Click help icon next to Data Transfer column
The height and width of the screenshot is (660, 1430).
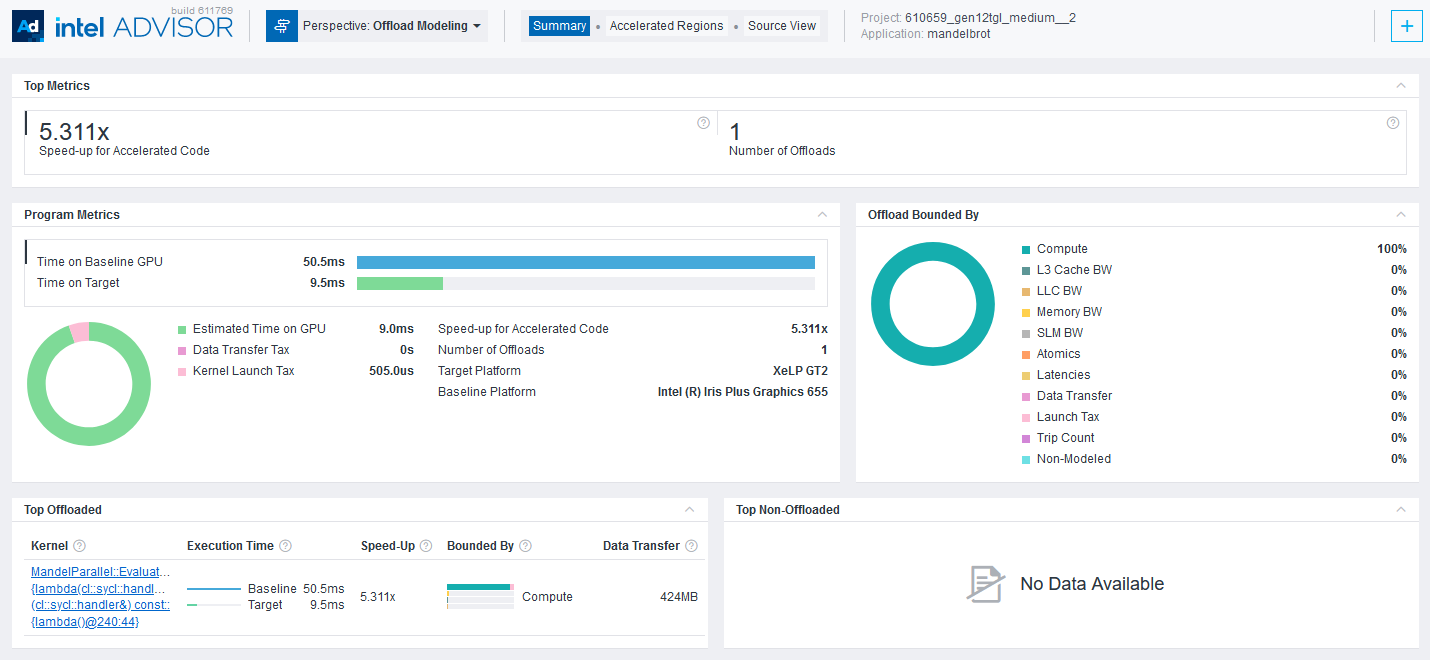[690, 546]
